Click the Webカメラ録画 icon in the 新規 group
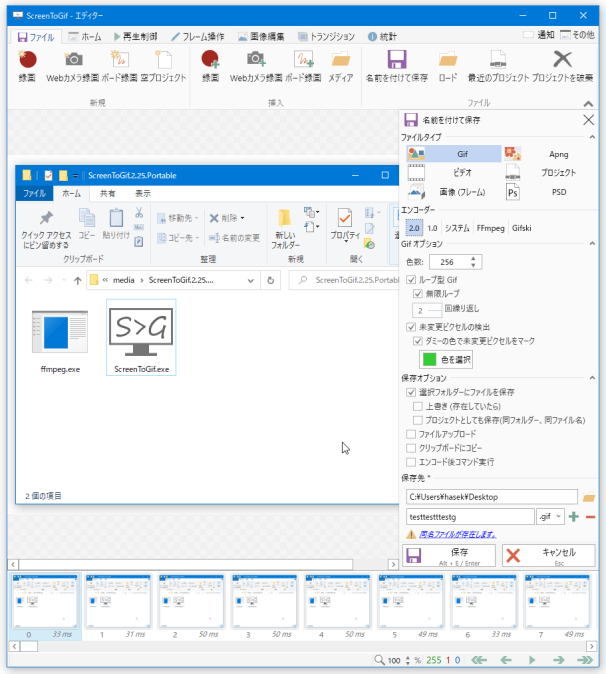Image resolution: width=606 pixels, height=674 pixels. 73,60
